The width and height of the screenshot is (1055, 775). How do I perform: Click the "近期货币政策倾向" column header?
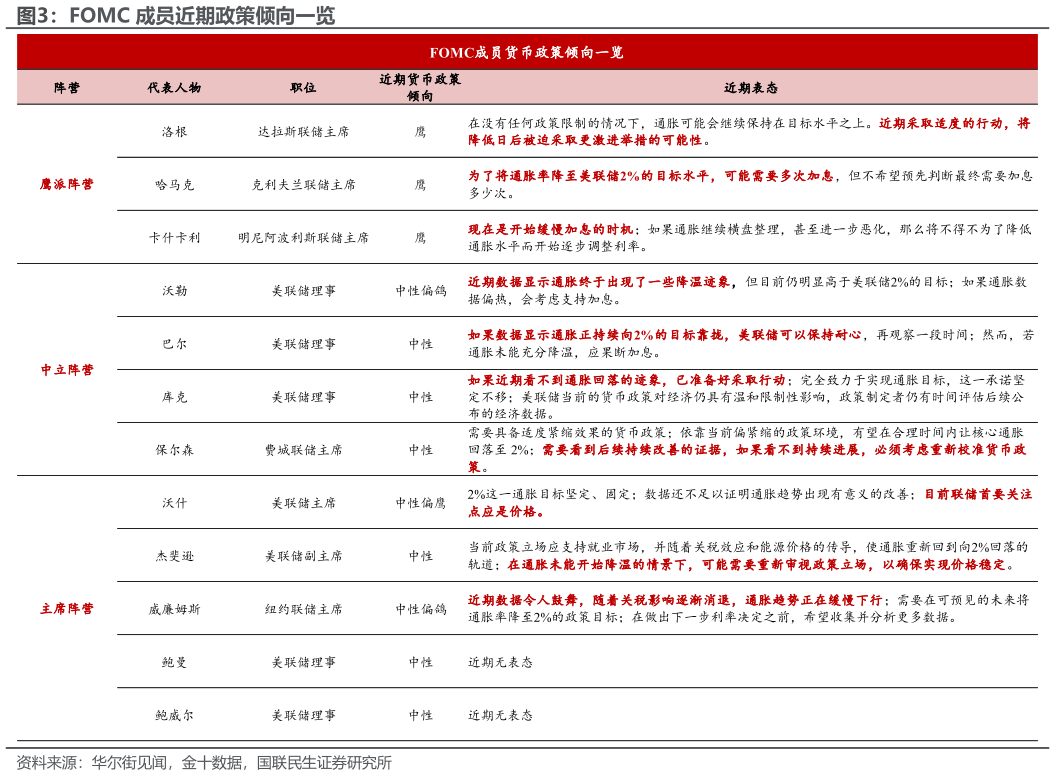pos(420,87)
